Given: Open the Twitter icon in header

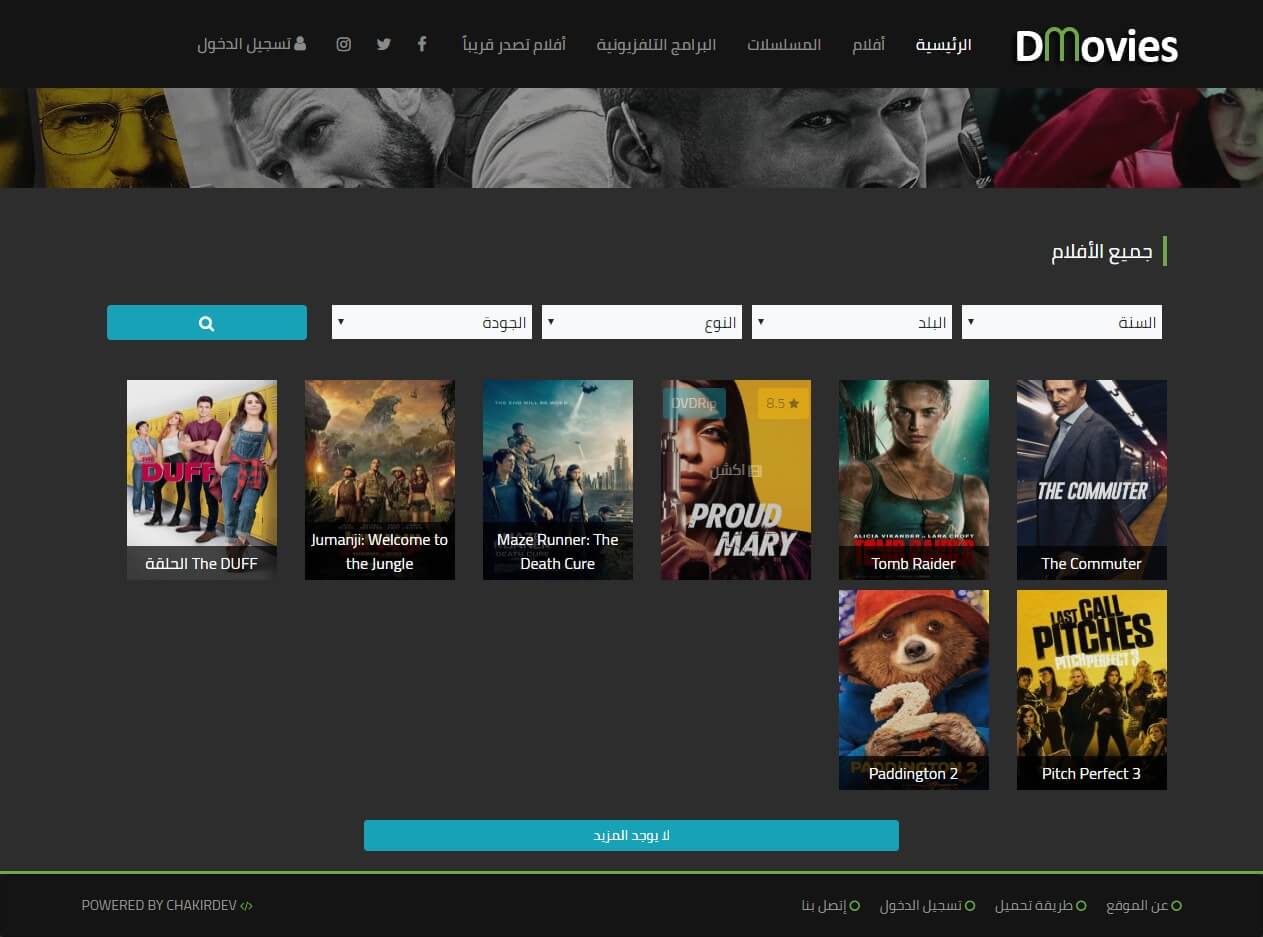Looking at the screenshot, I should (383, 44).
